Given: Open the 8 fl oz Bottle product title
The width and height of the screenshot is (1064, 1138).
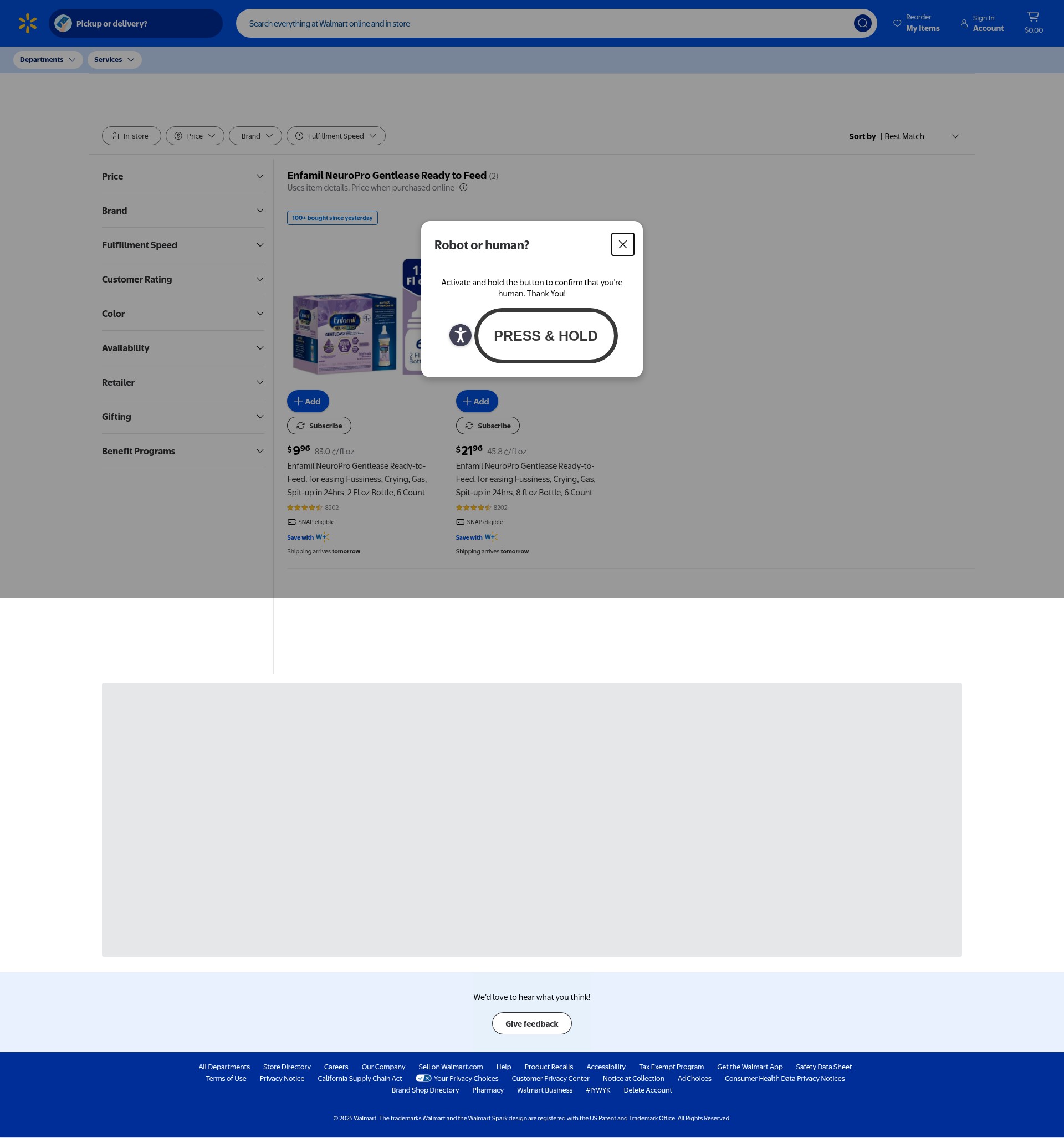Looking at the screenshot, I should [526, 479].
